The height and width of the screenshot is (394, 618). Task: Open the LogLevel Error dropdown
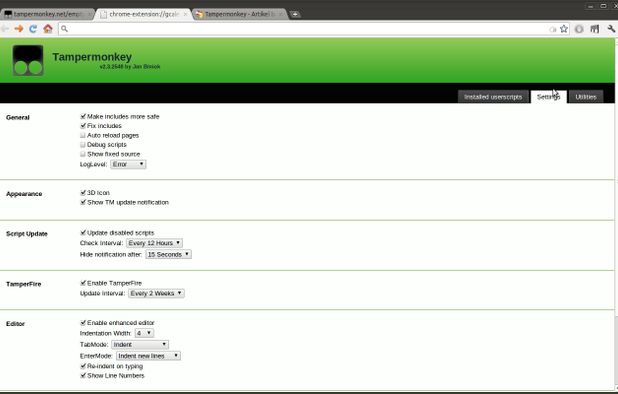[128, 164]
